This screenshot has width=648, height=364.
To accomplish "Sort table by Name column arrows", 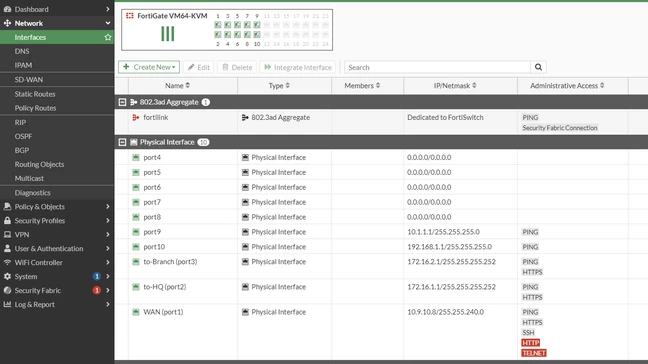I will 188,85.
